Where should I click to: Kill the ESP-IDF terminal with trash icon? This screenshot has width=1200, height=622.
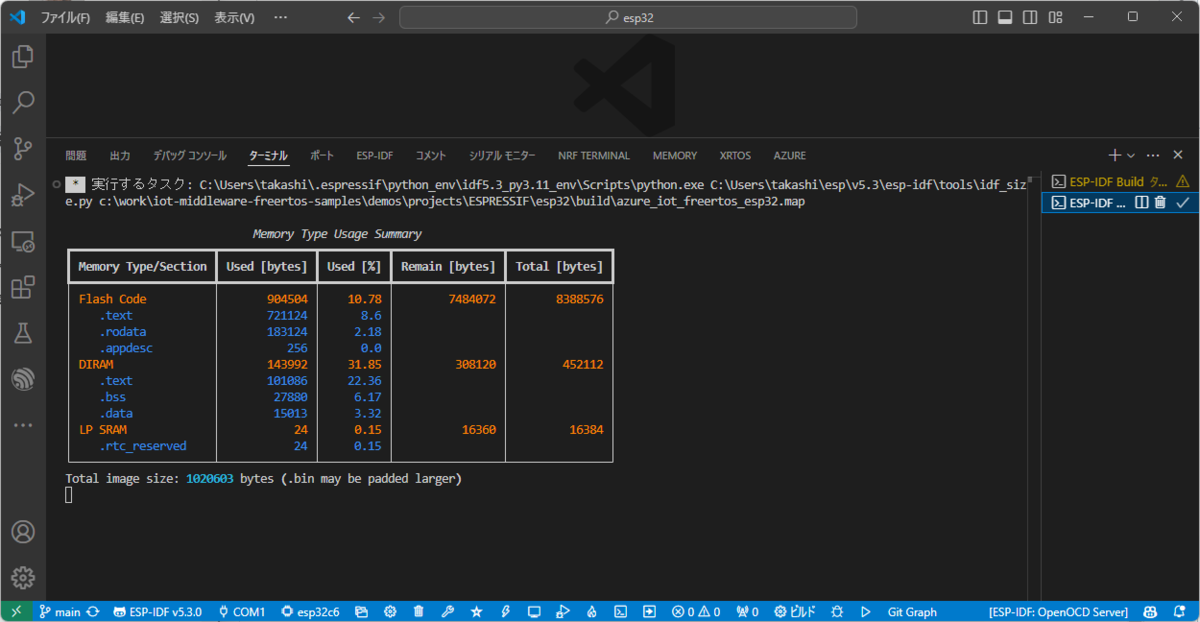[x=1158, y=203]
